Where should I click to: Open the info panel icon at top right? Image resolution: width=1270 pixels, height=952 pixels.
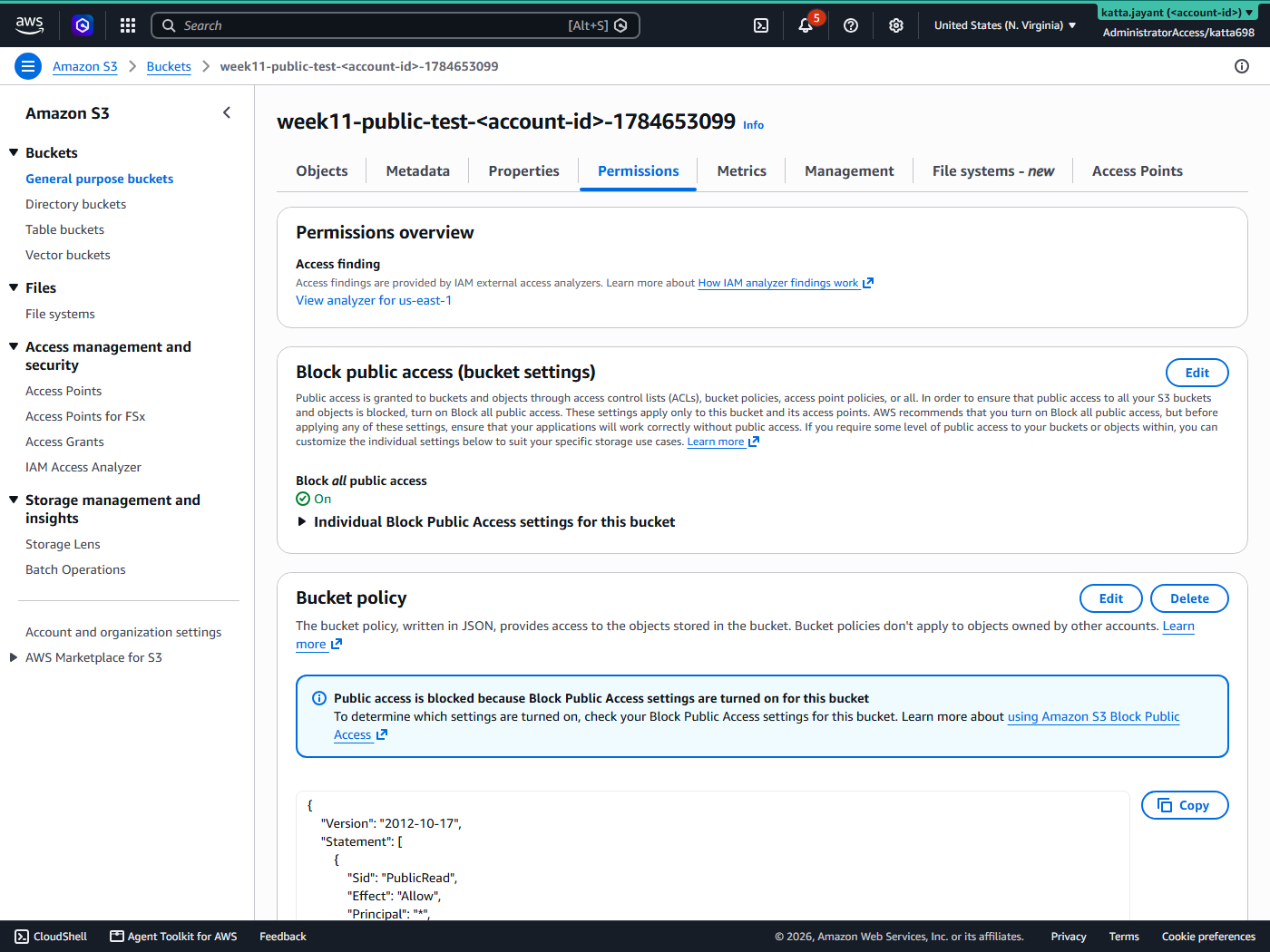(x=1242, y=66)
